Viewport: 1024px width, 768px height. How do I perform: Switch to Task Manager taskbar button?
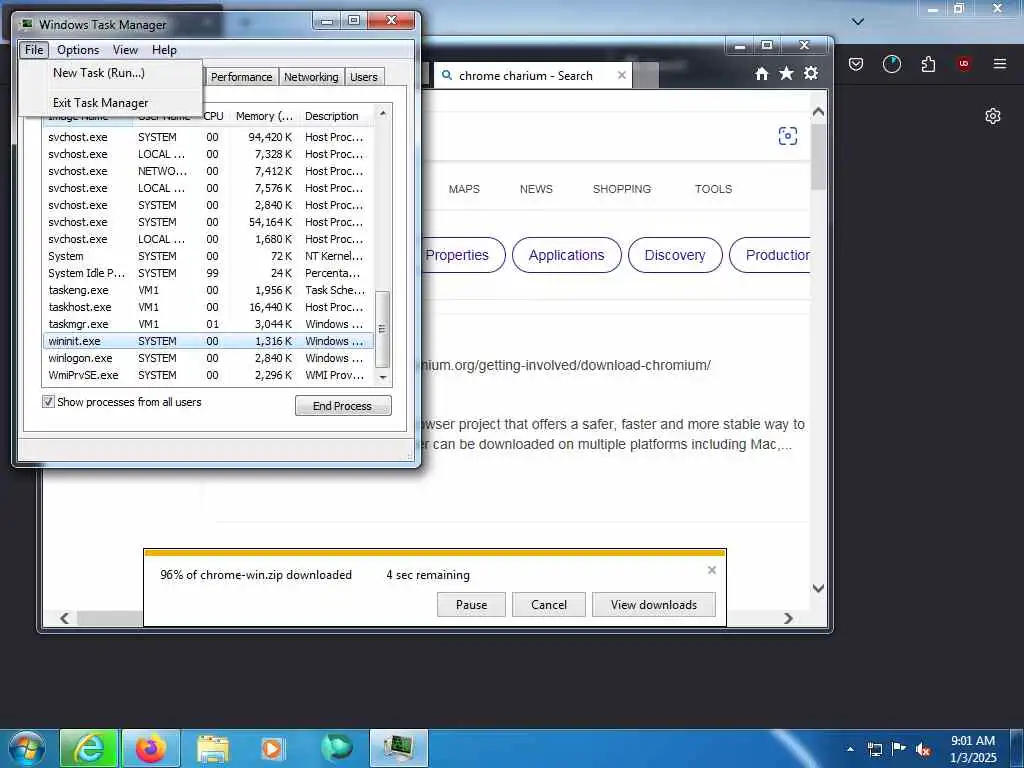(398, 748)
